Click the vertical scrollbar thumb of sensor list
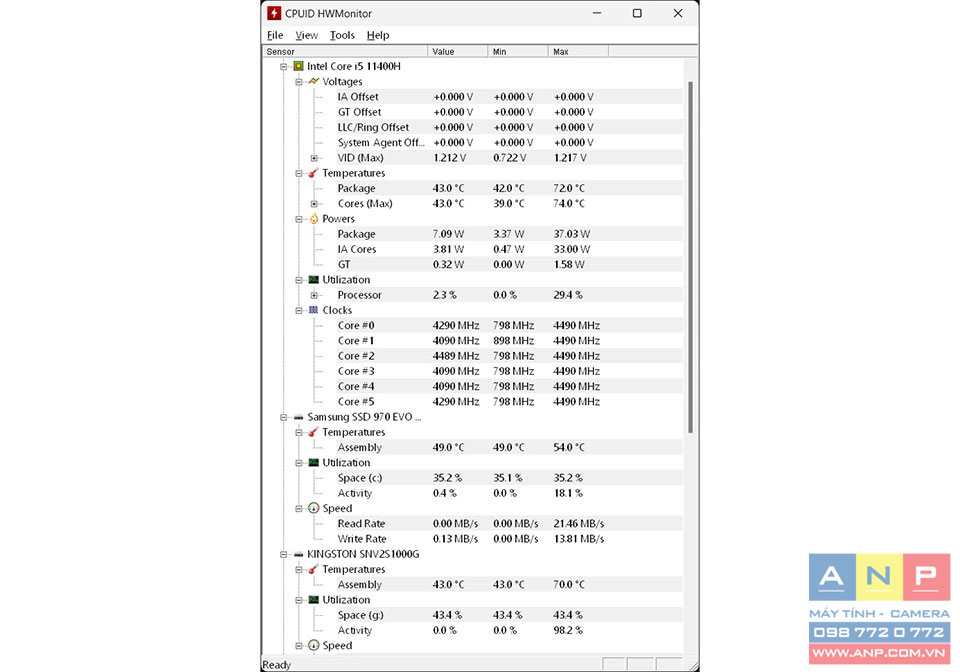Image resolution: width=960 pixels, height=672 pixels. (x=691, y=257)
